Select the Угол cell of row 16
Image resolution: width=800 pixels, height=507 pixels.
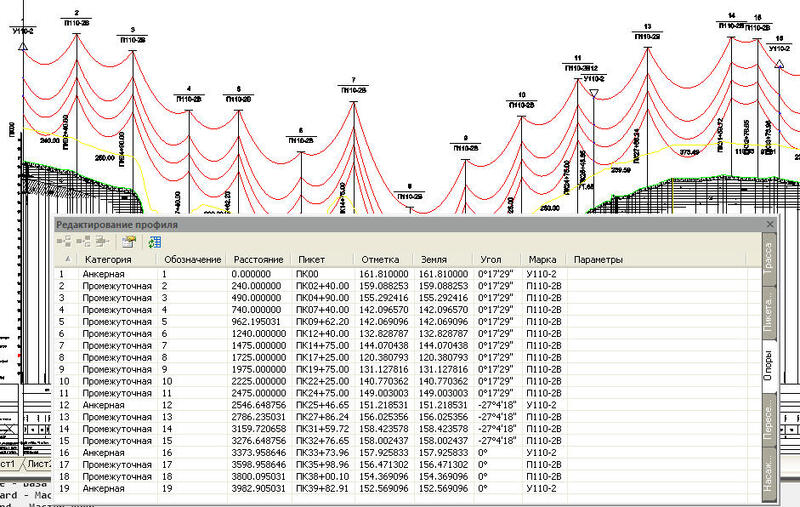point(497,452)
